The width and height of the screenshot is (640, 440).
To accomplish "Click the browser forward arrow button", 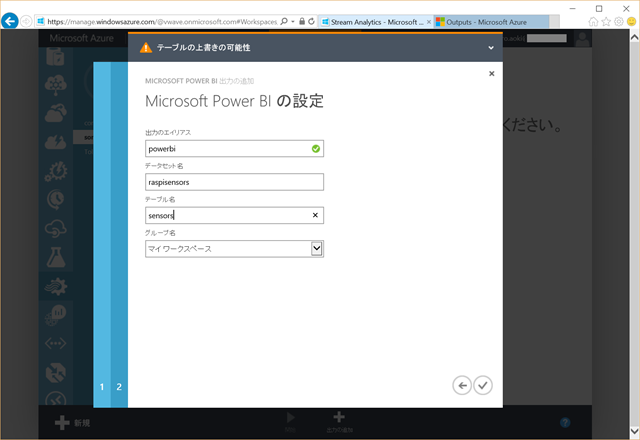I will [26, 21].
